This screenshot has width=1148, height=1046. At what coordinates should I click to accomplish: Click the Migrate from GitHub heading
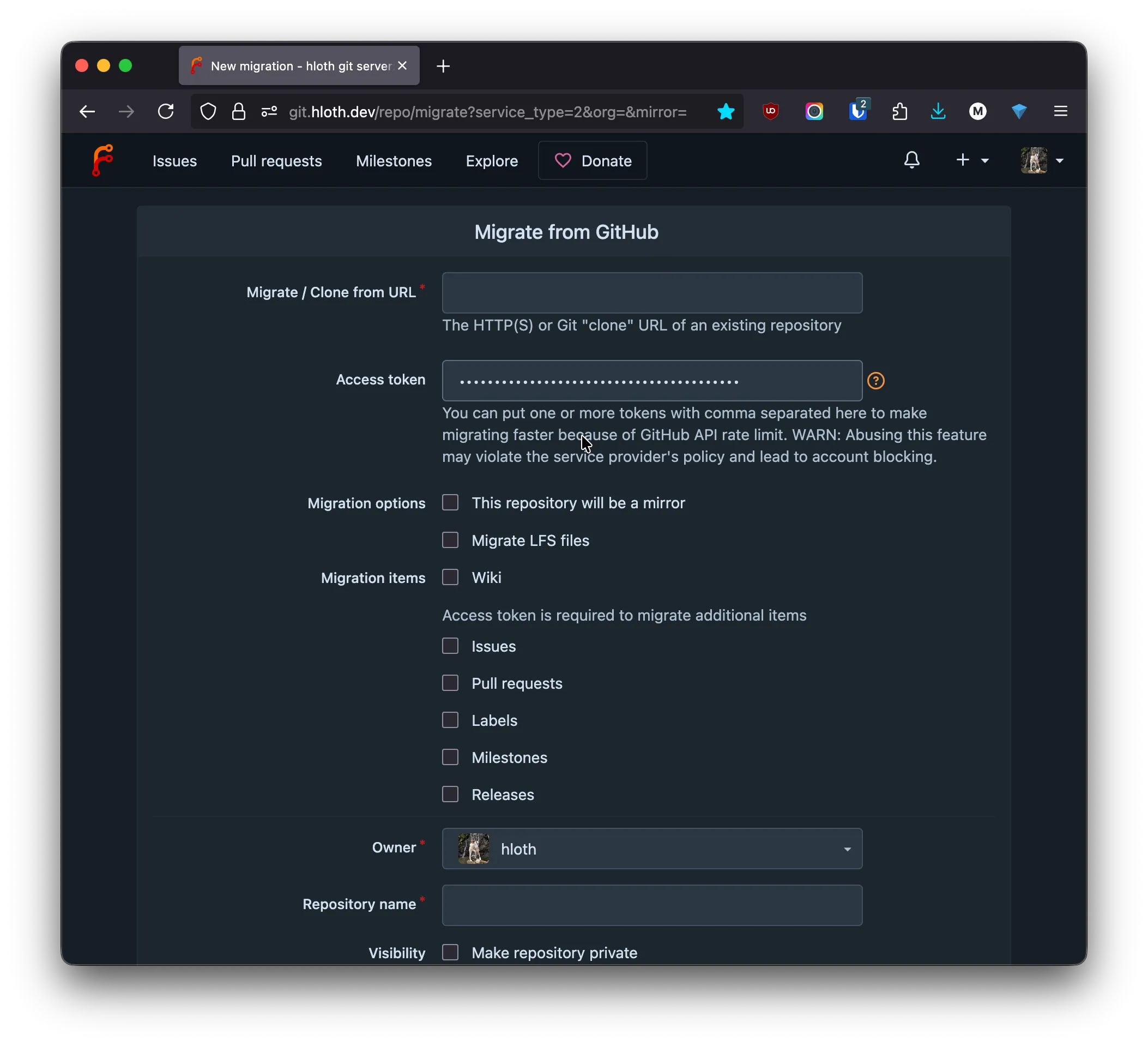pos(566,232)
